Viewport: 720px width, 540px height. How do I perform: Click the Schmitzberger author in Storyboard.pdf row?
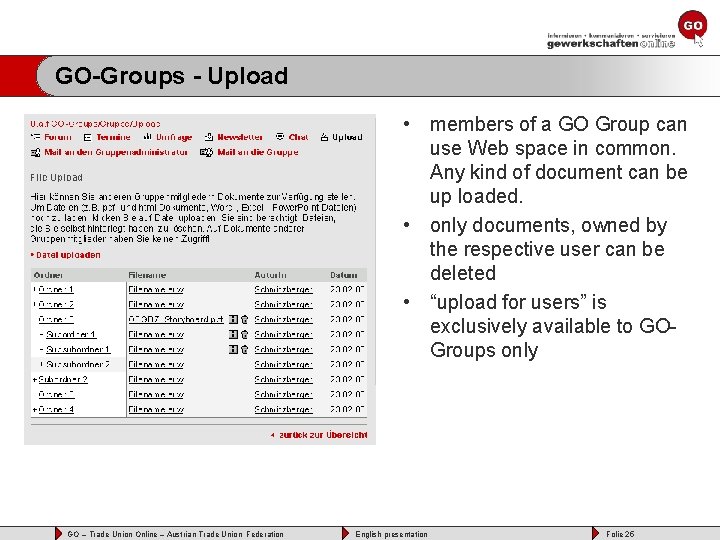coord(283,319)
